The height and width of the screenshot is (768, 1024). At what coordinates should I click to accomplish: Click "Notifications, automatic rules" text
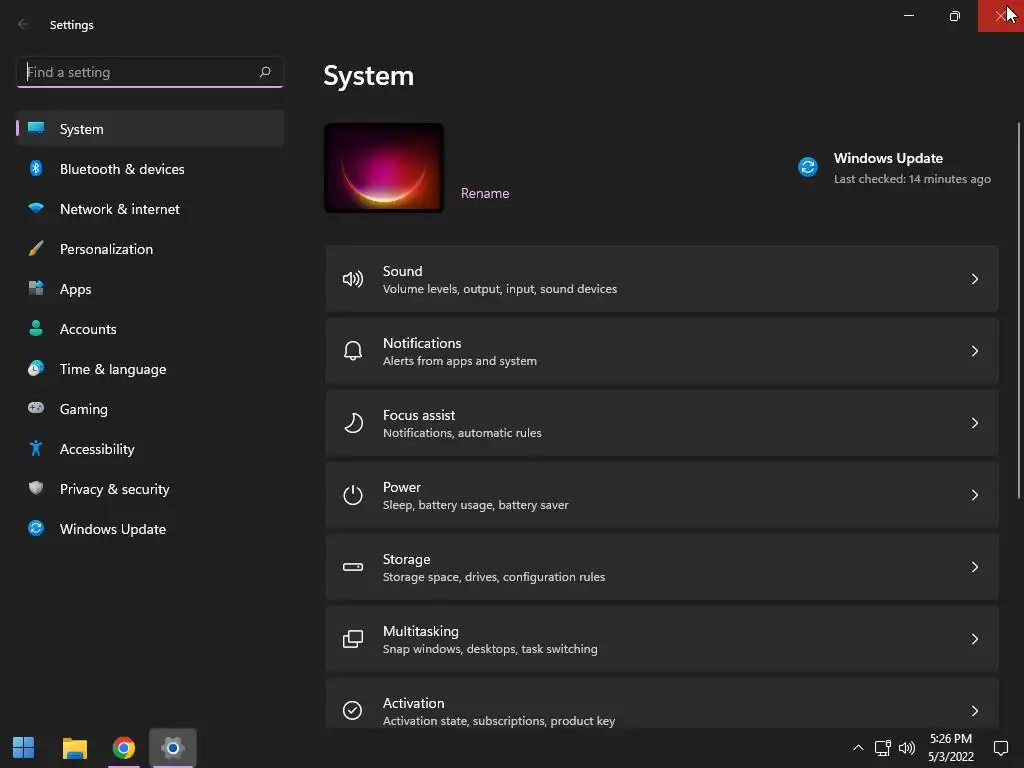(462, 432)
